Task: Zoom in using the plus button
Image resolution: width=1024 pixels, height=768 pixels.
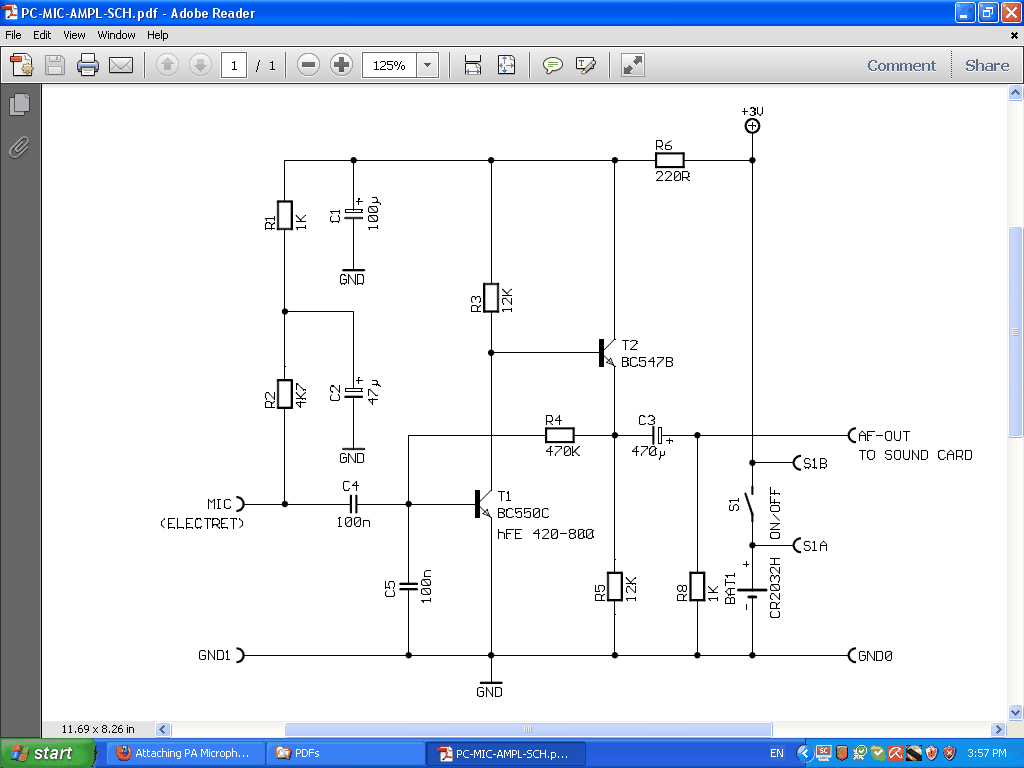Action: point(342,65)
